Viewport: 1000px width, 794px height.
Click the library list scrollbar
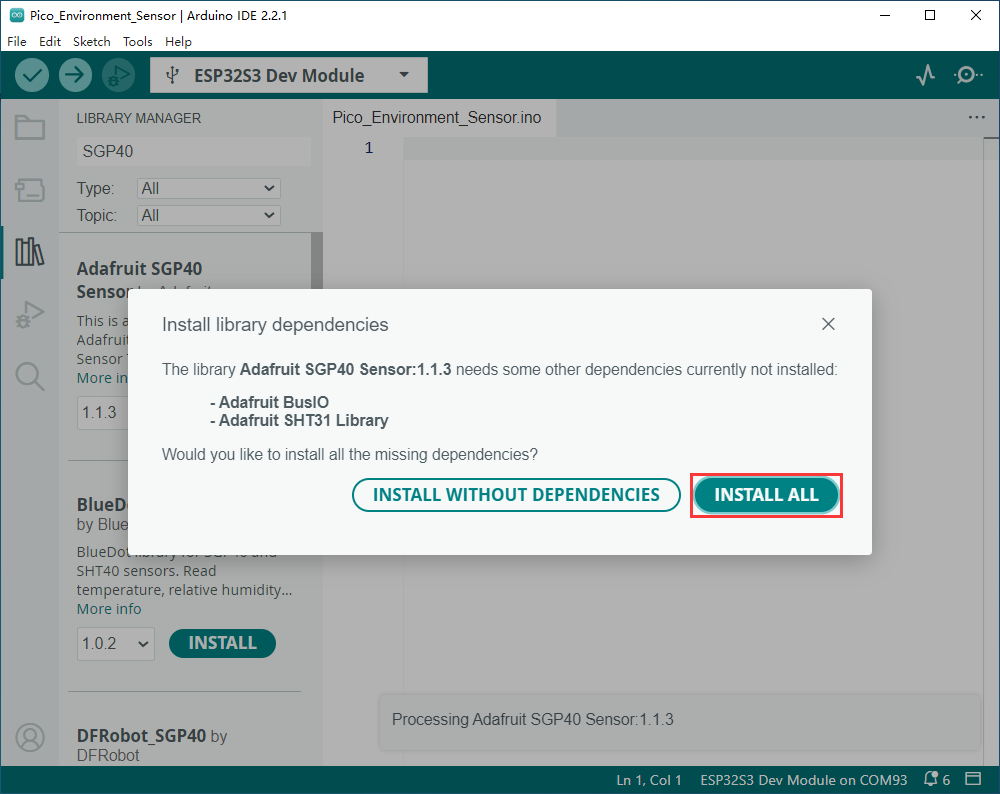tap(316, 261)
